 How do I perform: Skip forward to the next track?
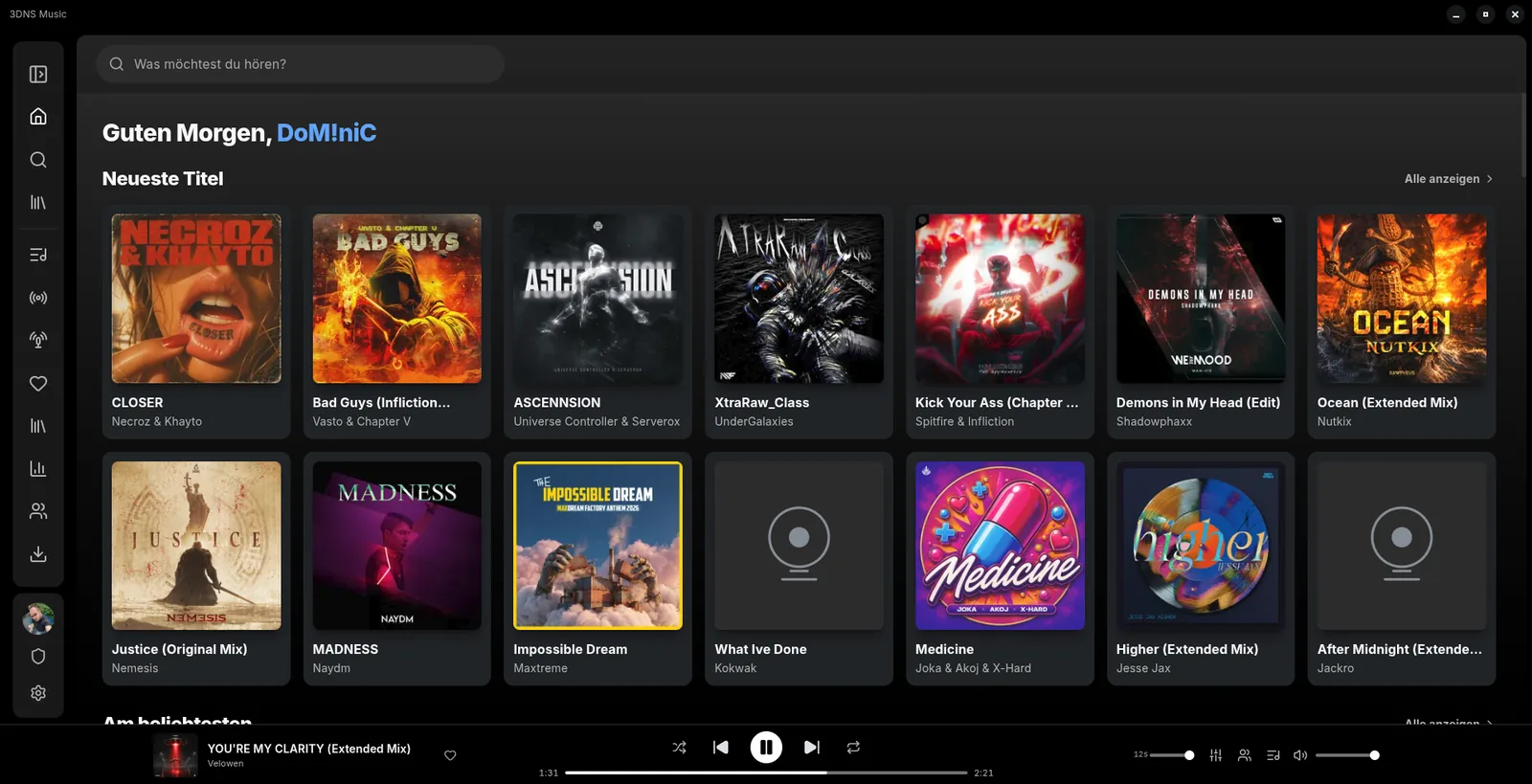point(811,748)
